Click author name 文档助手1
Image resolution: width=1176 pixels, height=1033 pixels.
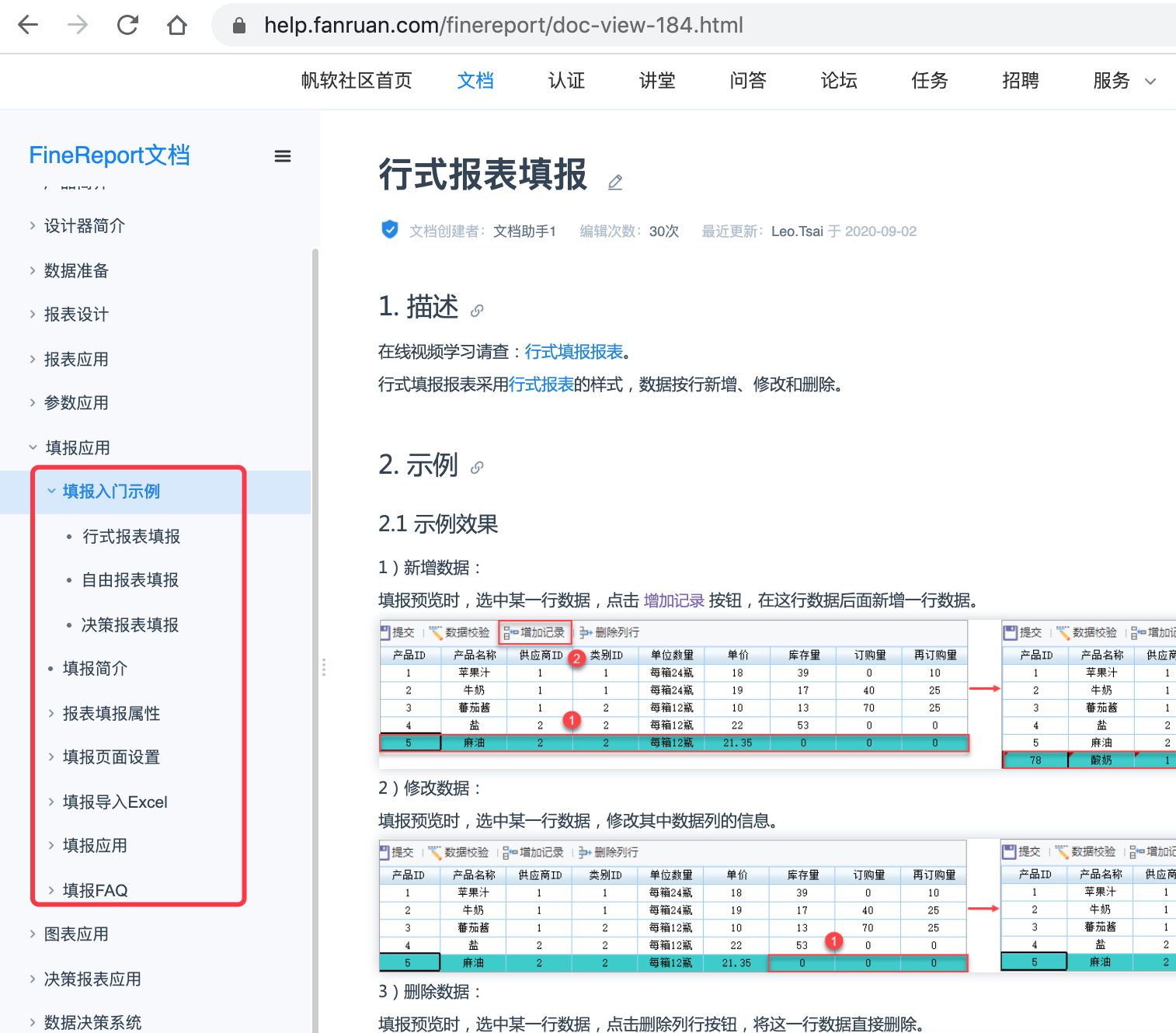[x=525, y=231]
